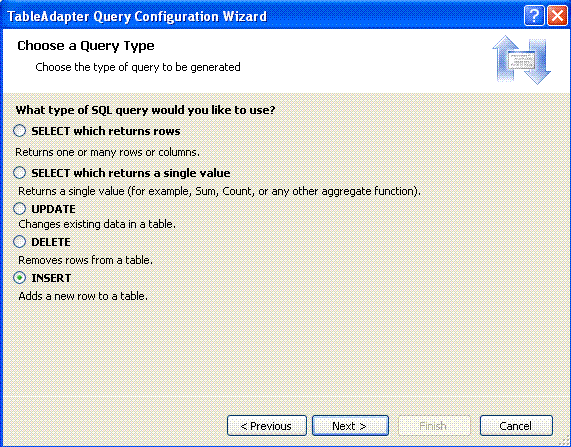The height and width of the screenshot is (447, 571).
Task: Click the 'Choose a Query Type' heading
Action: [x=86, y=46]
